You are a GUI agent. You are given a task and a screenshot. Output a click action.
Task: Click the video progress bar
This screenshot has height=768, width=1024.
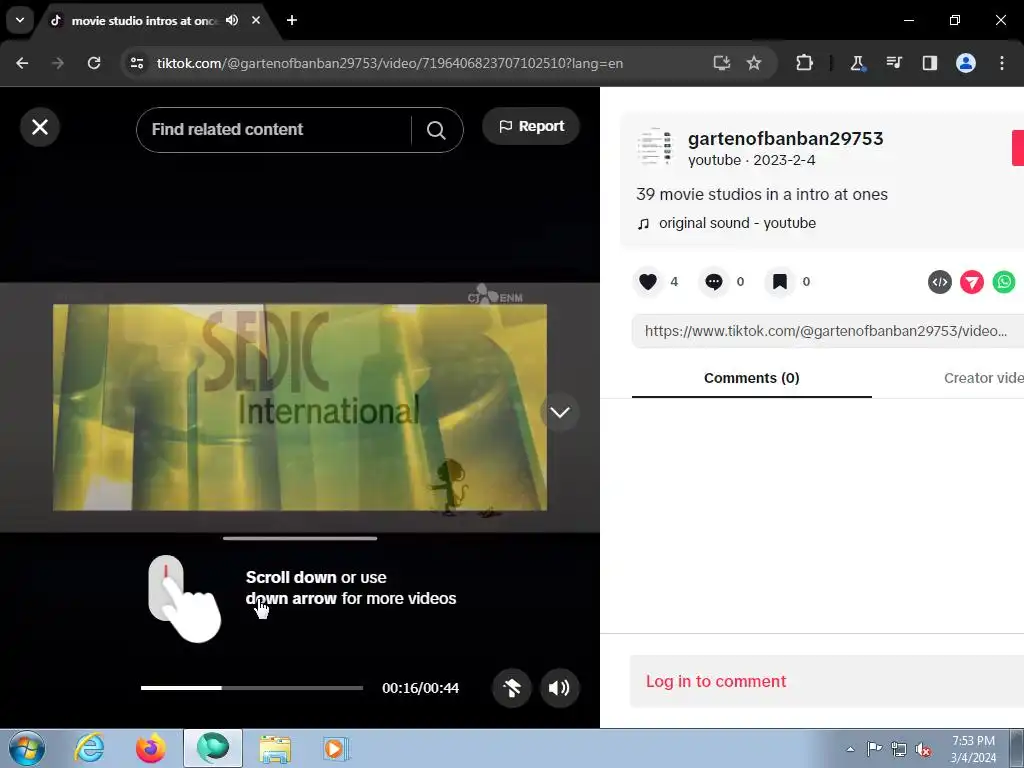(x=251, y=688)
